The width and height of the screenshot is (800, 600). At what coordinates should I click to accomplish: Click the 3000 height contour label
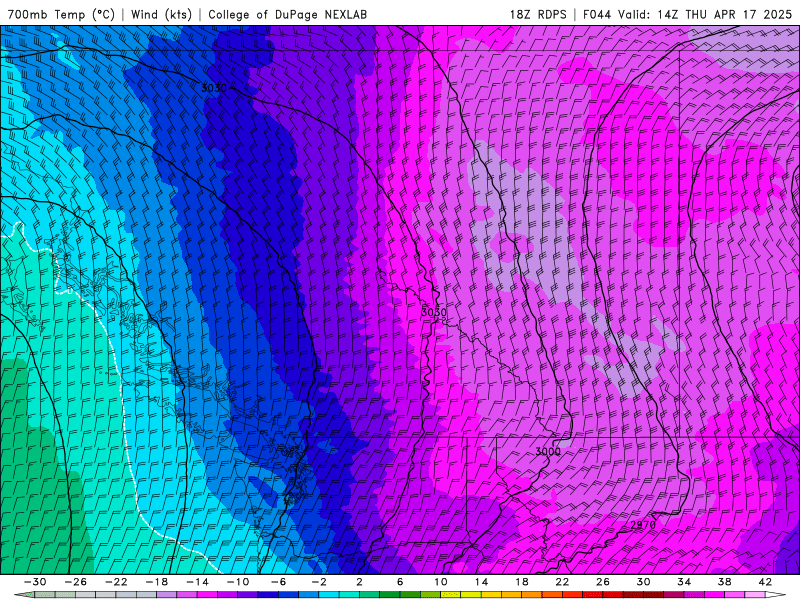pyautogui.click(x=547, y=452)
